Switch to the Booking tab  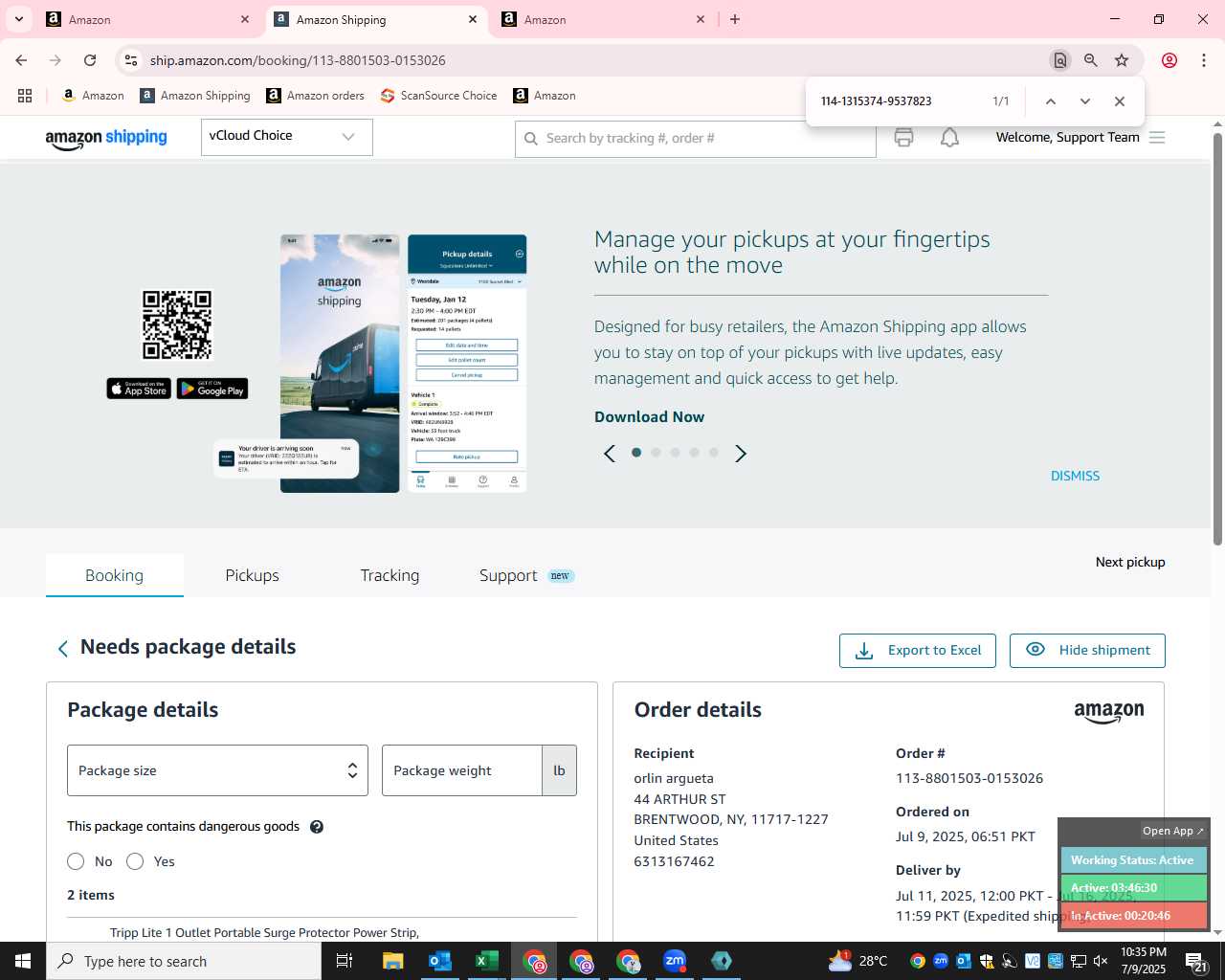pyautogui.click(x=114, y=575)
